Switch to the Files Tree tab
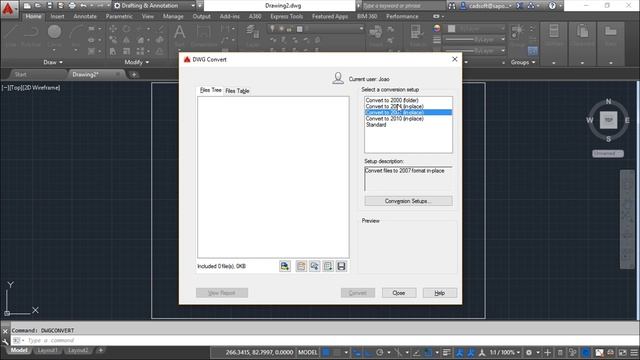This screenshot has width=640, height=360. (x=211, y=90)
